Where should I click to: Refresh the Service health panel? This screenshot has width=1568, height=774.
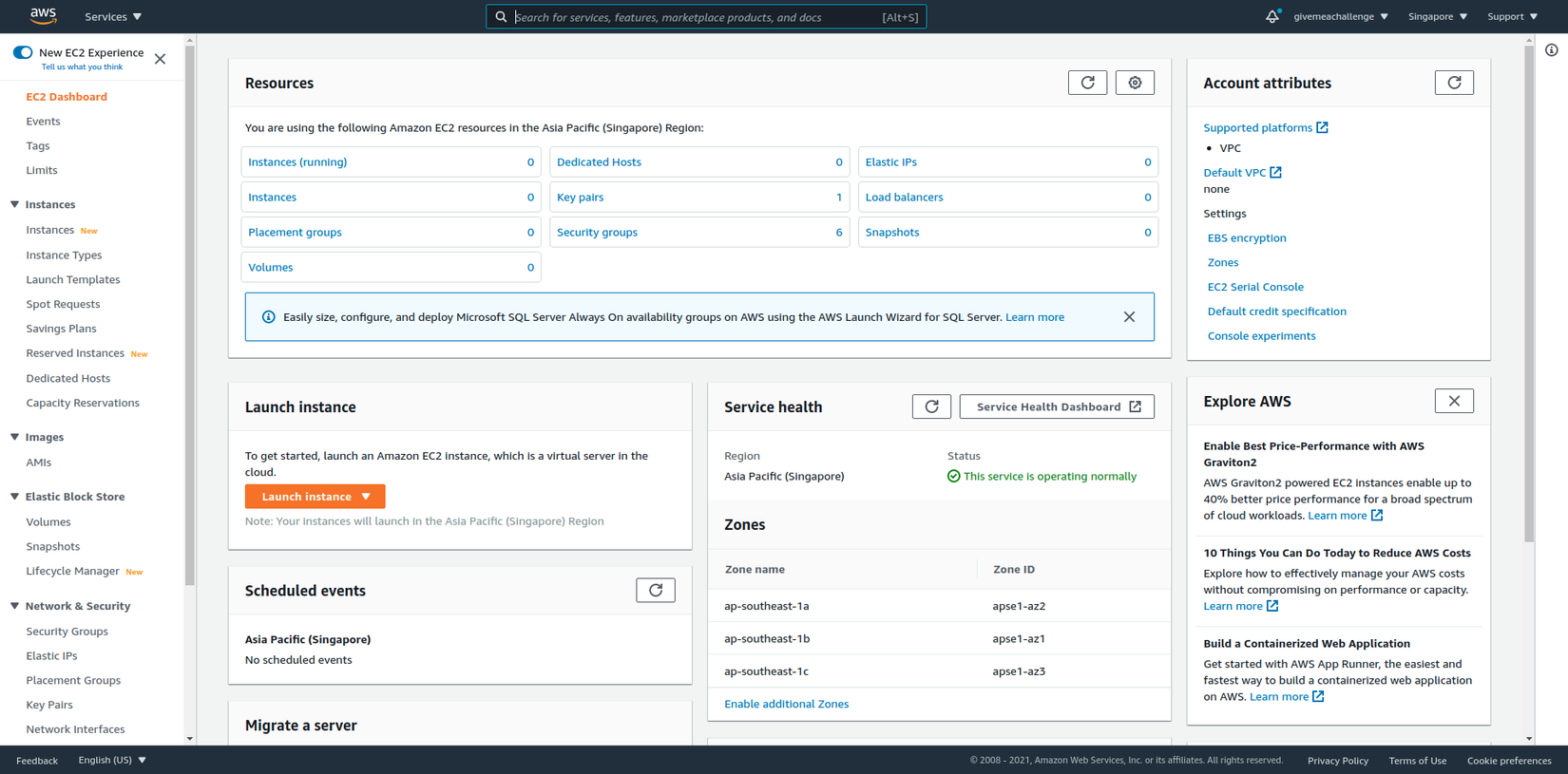click(x=931, y=406)
